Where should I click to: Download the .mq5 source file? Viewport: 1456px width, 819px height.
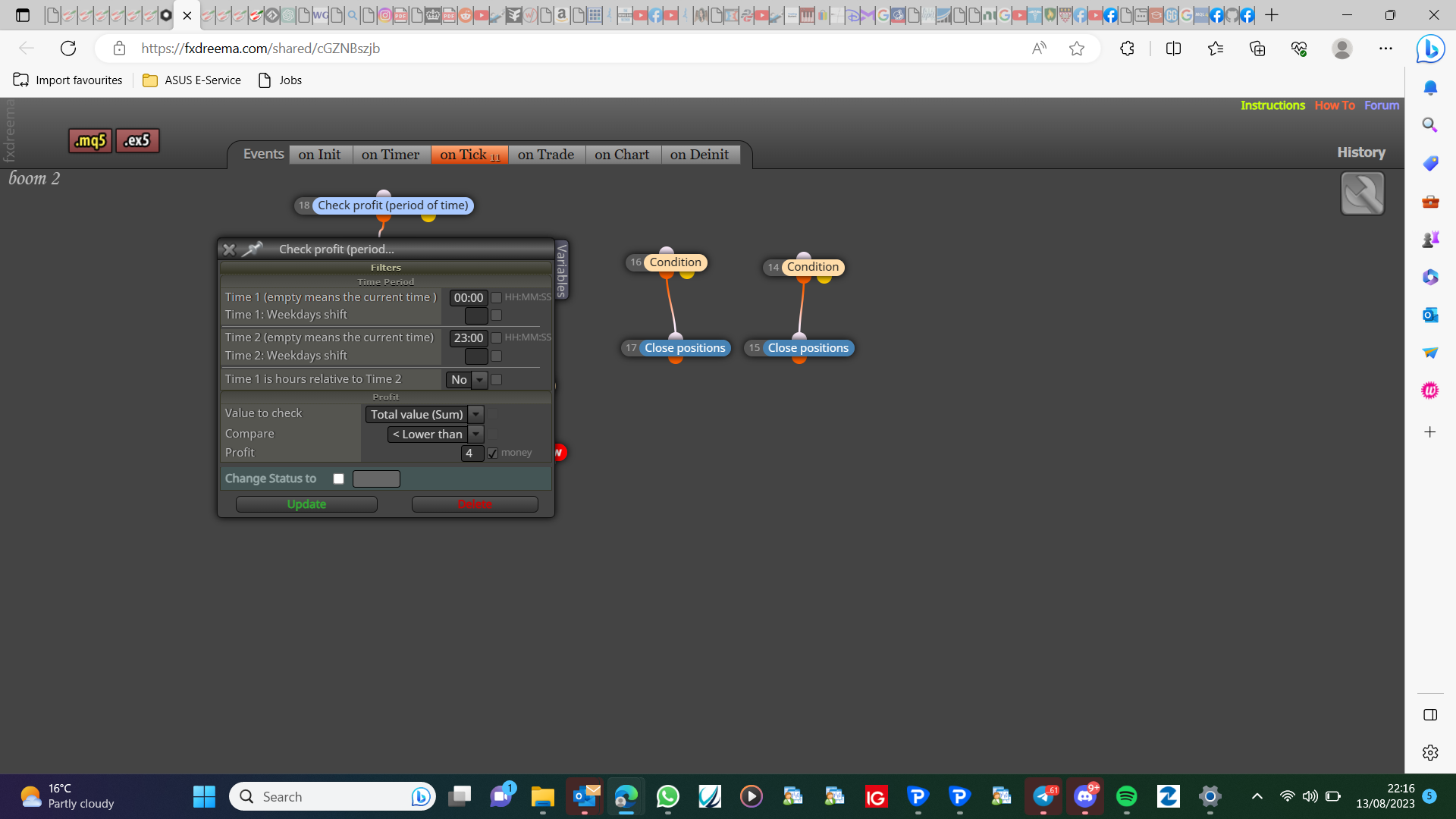click(90, 141)
